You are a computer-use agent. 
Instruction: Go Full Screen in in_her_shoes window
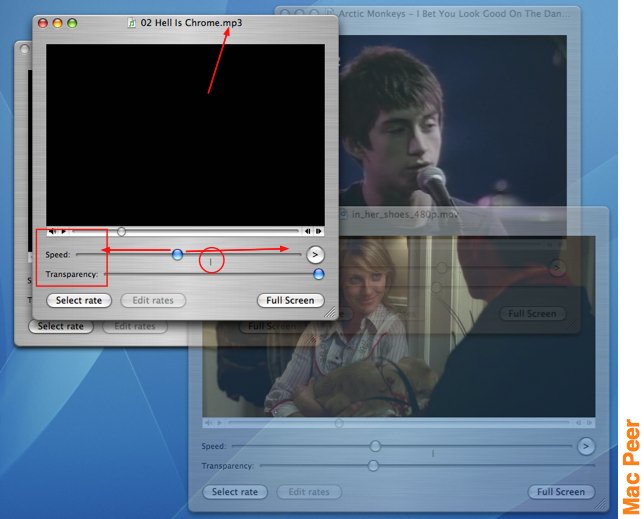[x=561, y=492]
